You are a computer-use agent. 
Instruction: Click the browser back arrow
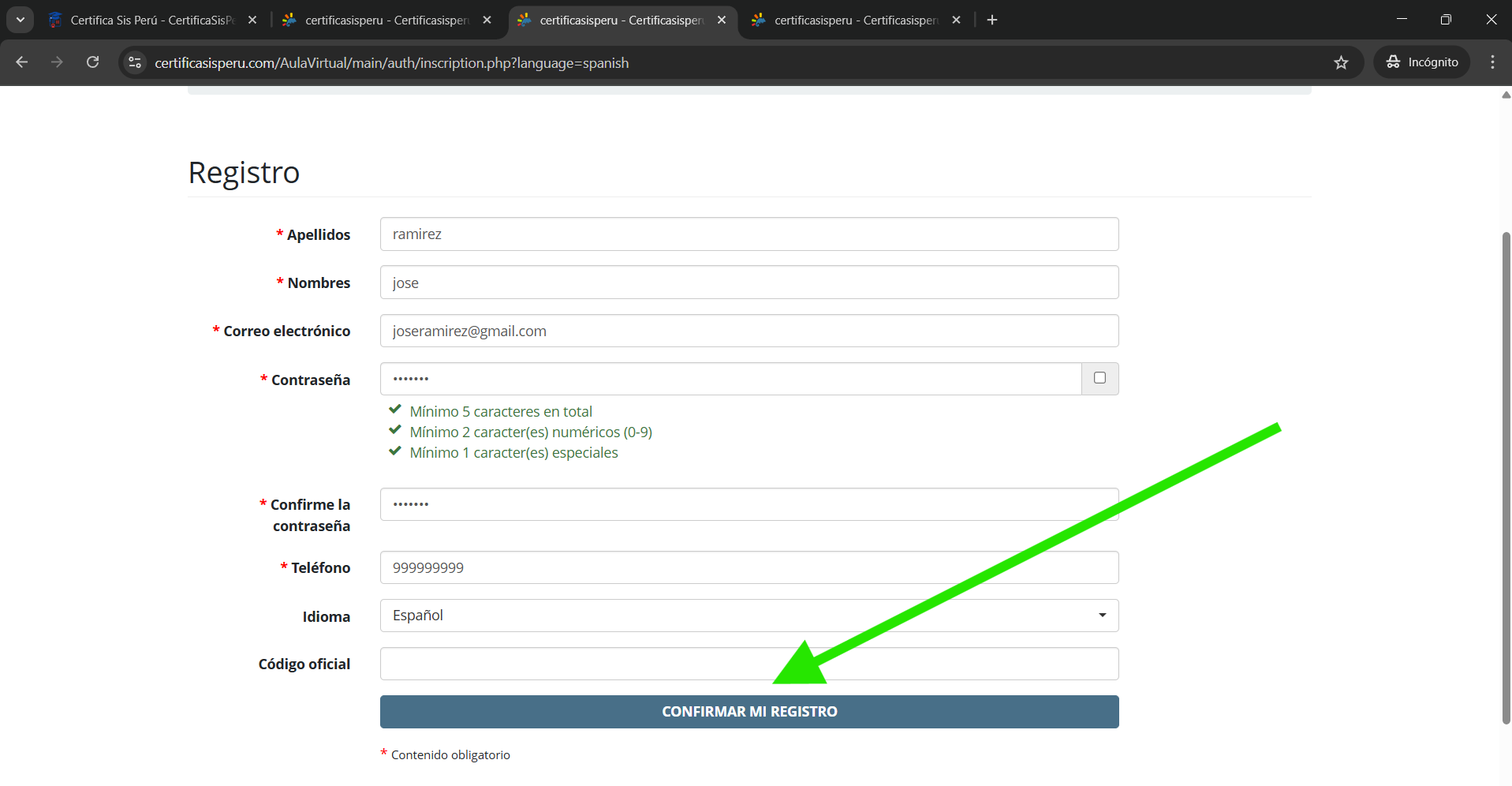[22, 62]
